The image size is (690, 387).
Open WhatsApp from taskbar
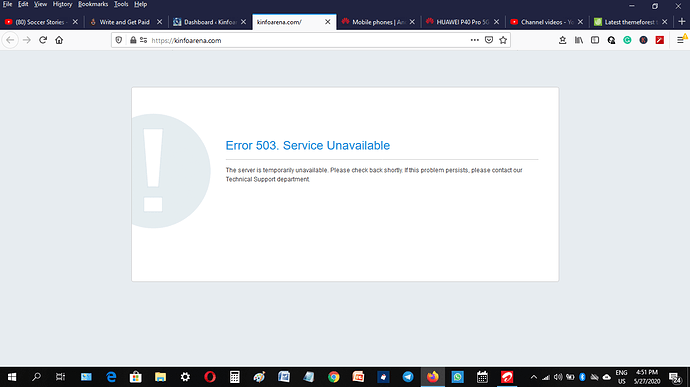pyautogui.click(x=458, y=377)
